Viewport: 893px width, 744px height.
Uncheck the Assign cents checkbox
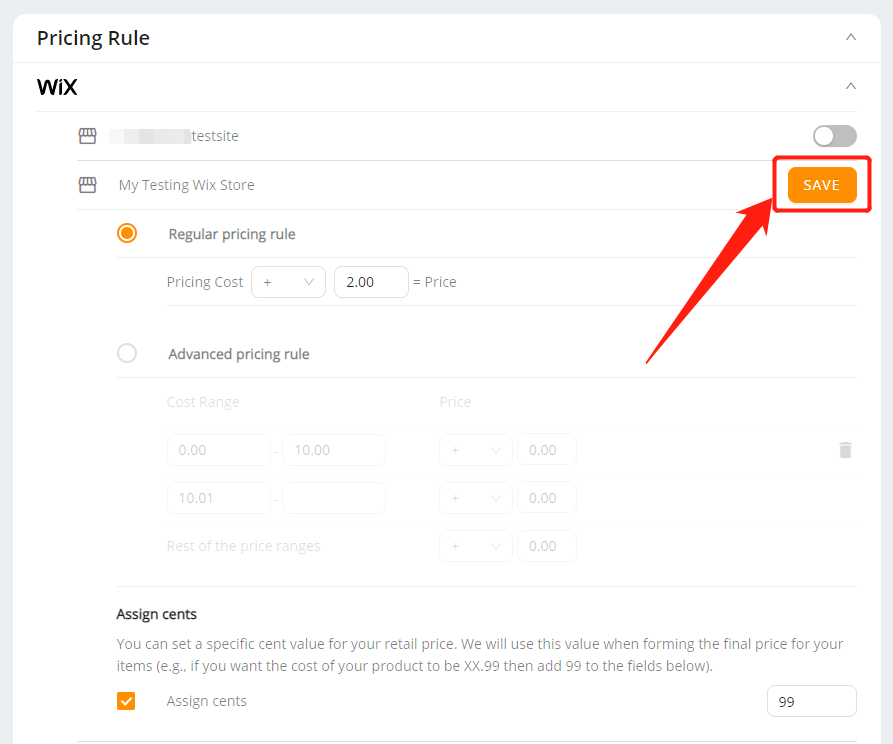pos(126,701)
